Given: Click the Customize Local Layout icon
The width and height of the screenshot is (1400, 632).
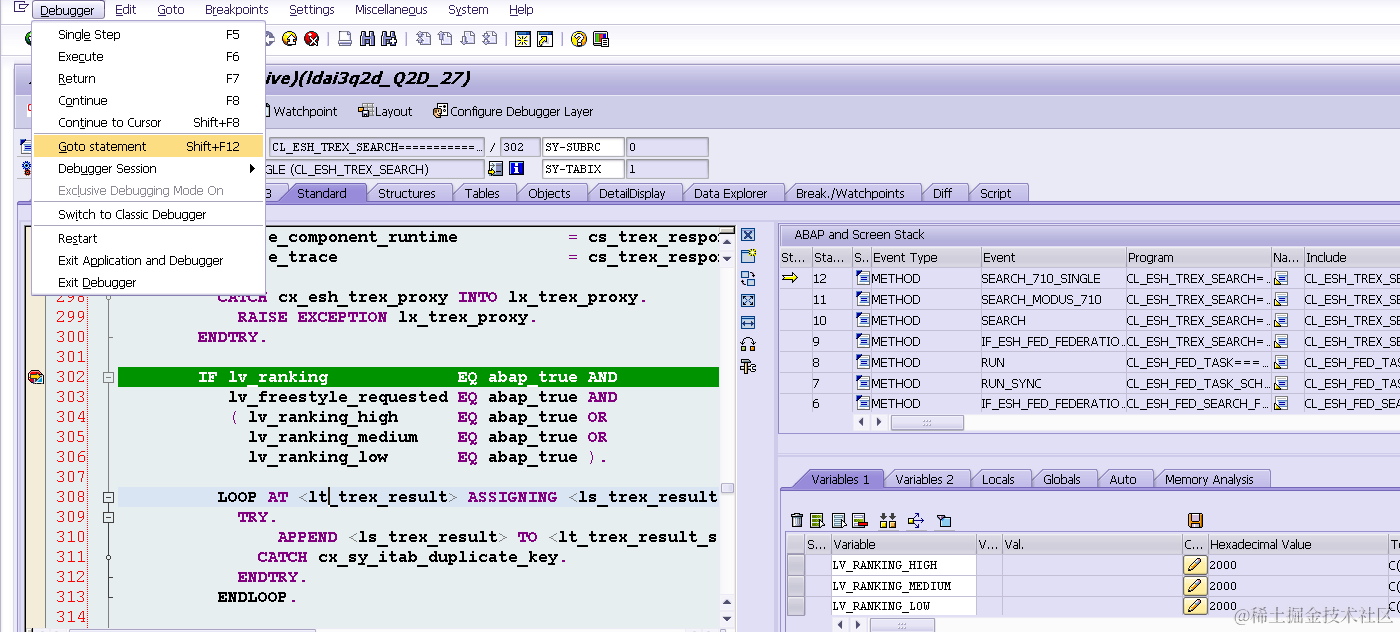Looking at the screenshot, I should pyautogui.click(x=600, y=39).
